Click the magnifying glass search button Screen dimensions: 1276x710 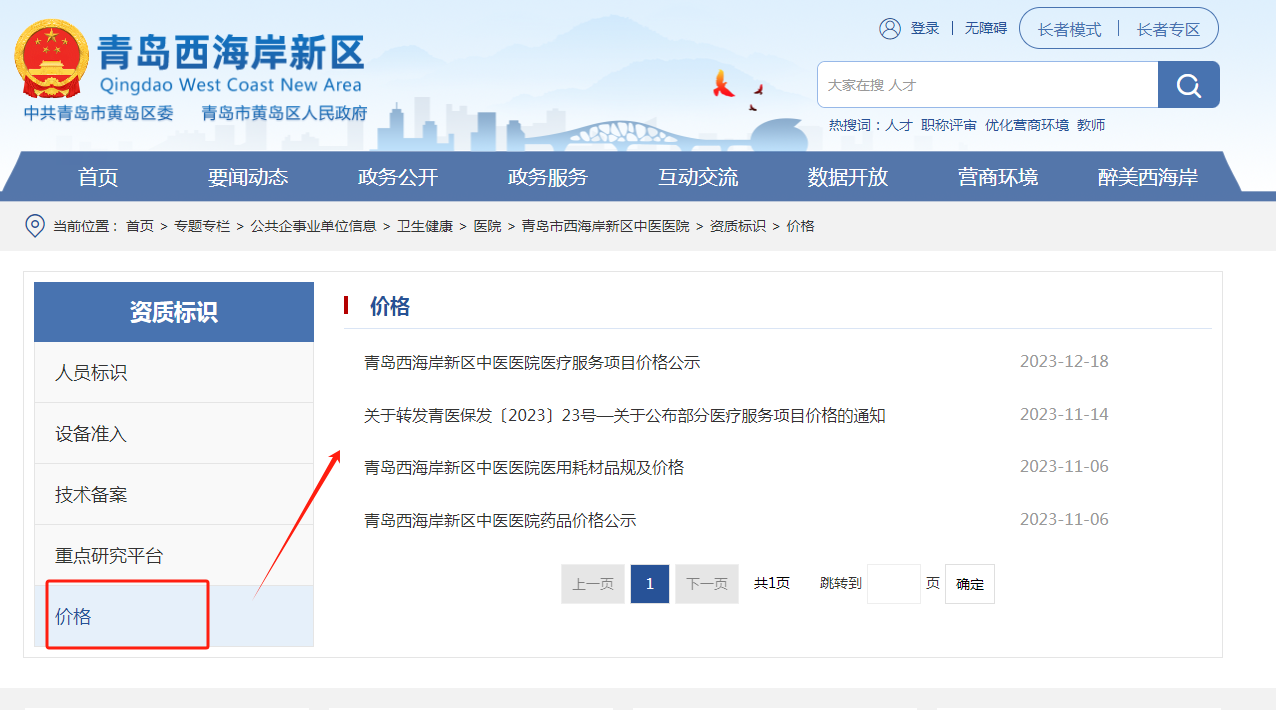[1188, 85]
